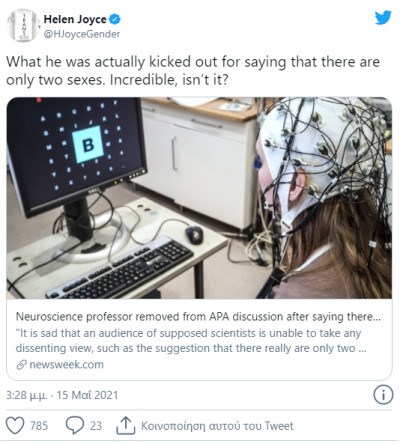Click the tweet text about two sexes
This screenshot has height=444, width=400.
pos(193,71)
